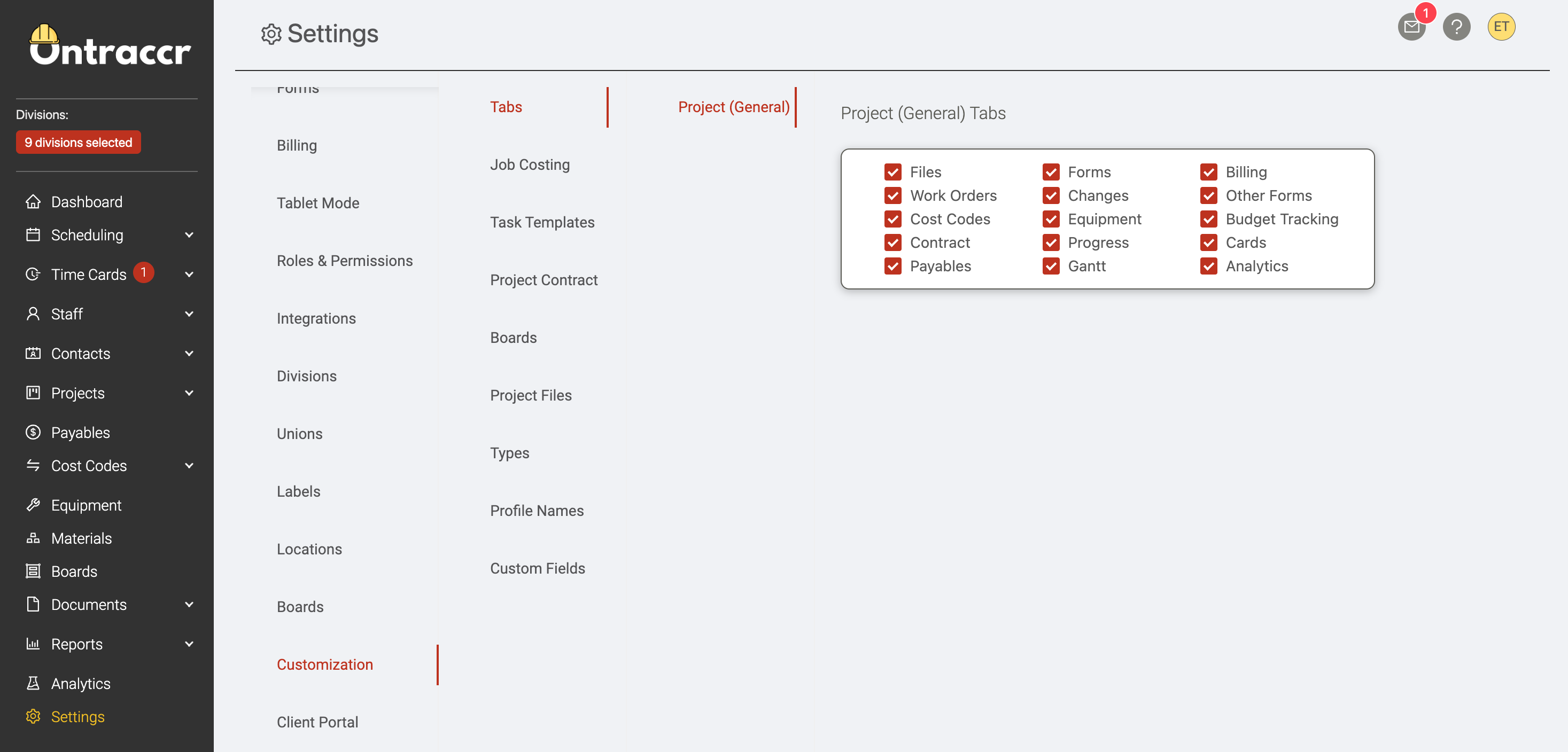Select Roles & Permissions settings section

tap(345, 261)
